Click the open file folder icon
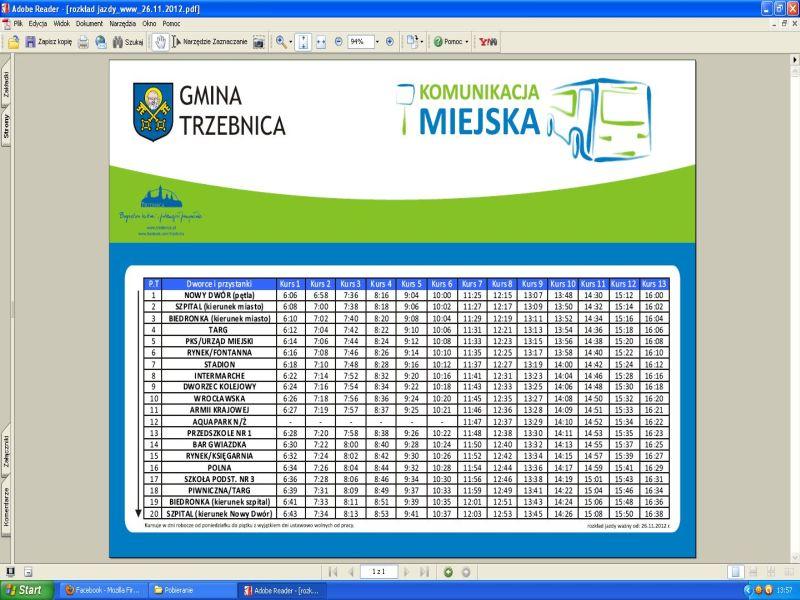 tap(14, 42)
